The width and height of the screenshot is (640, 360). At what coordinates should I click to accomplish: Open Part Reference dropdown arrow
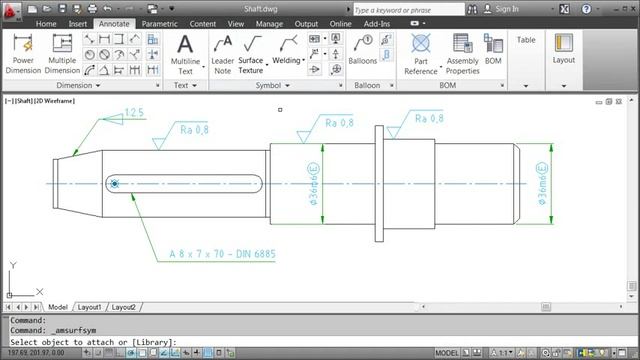(441, 67)
